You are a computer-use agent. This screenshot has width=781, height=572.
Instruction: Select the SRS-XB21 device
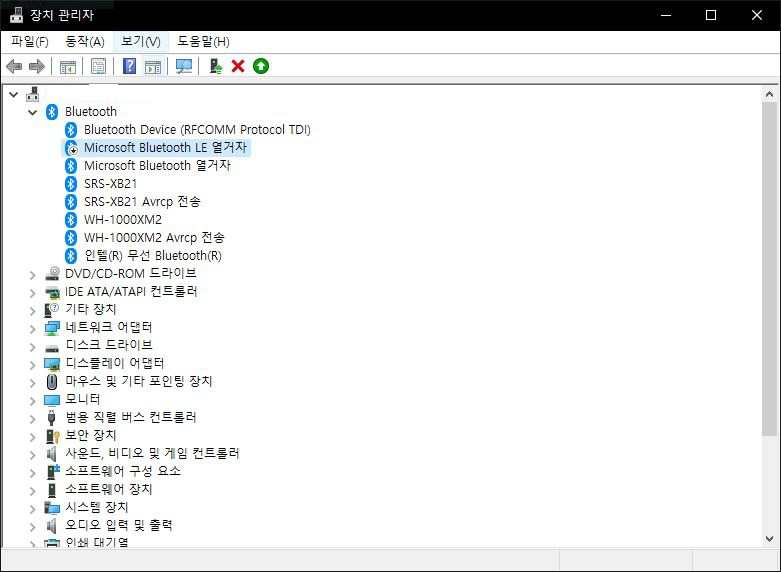110,183
